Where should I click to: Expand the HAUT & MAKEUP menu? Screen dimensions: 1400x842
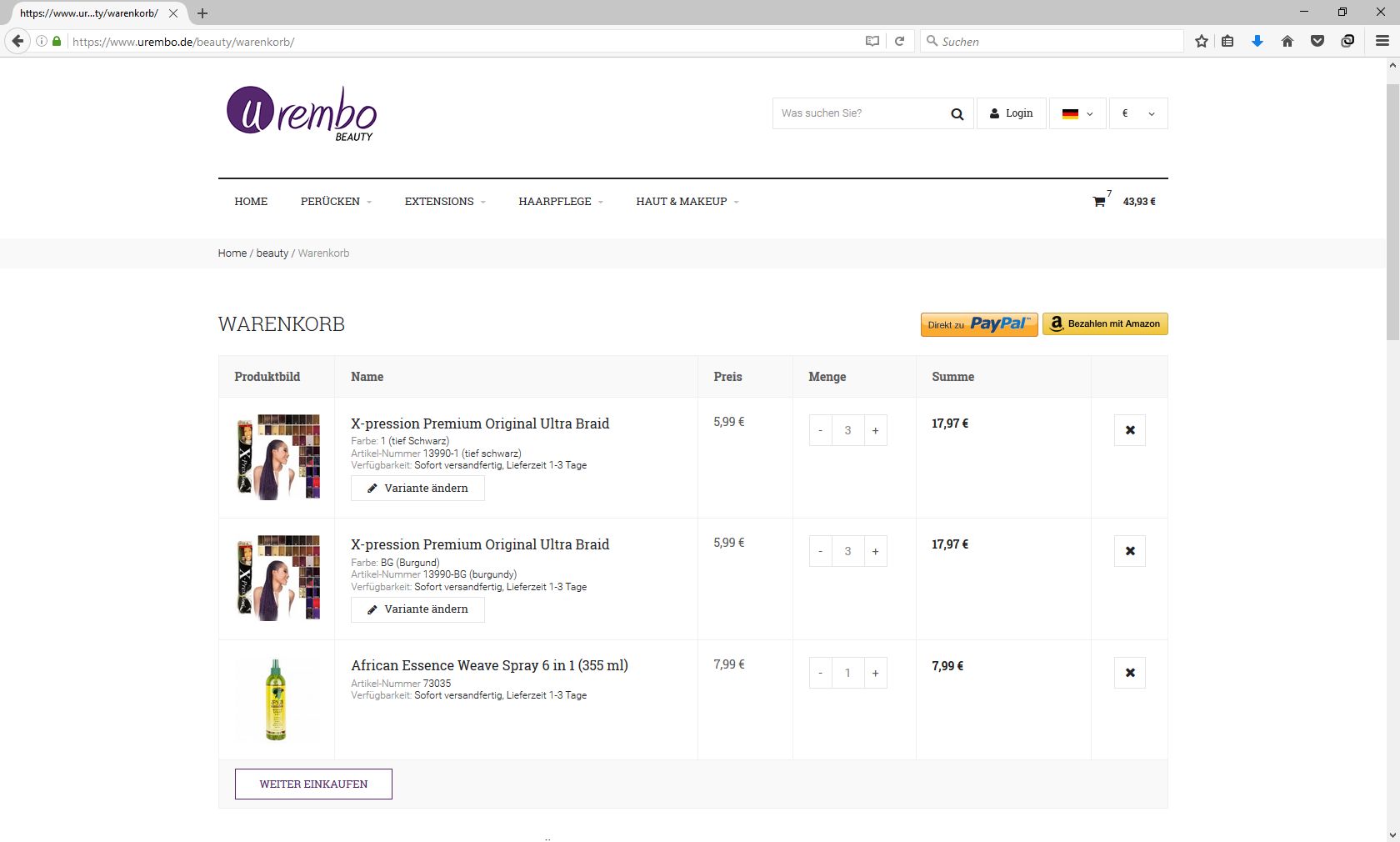click(687, 201)
